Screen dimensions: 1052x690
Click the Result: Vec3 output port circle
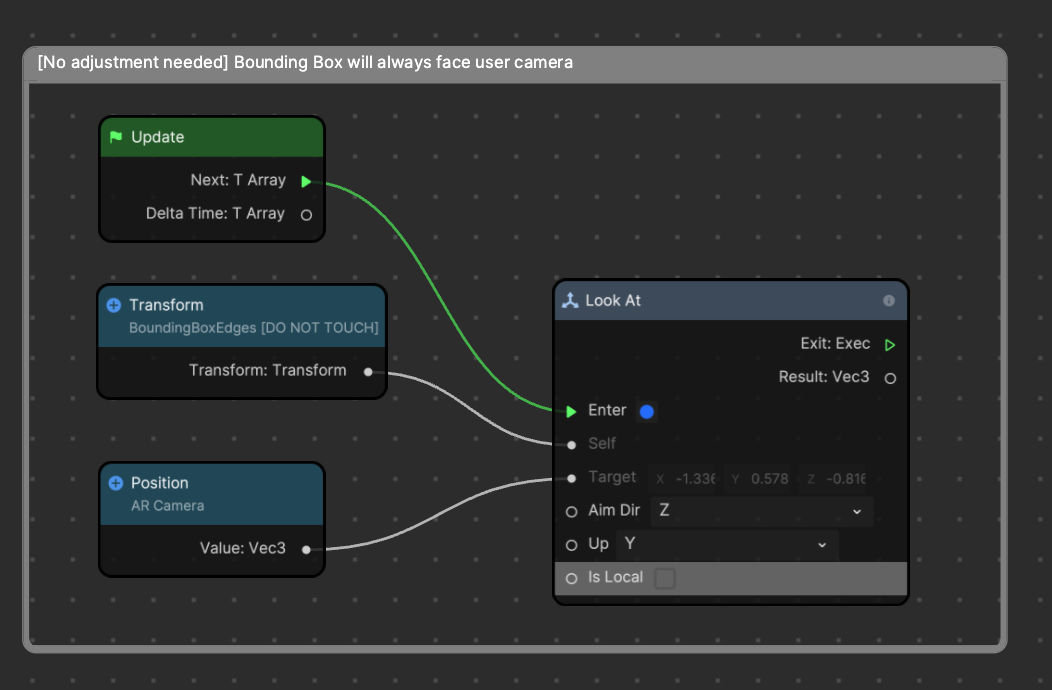[890, 378]
